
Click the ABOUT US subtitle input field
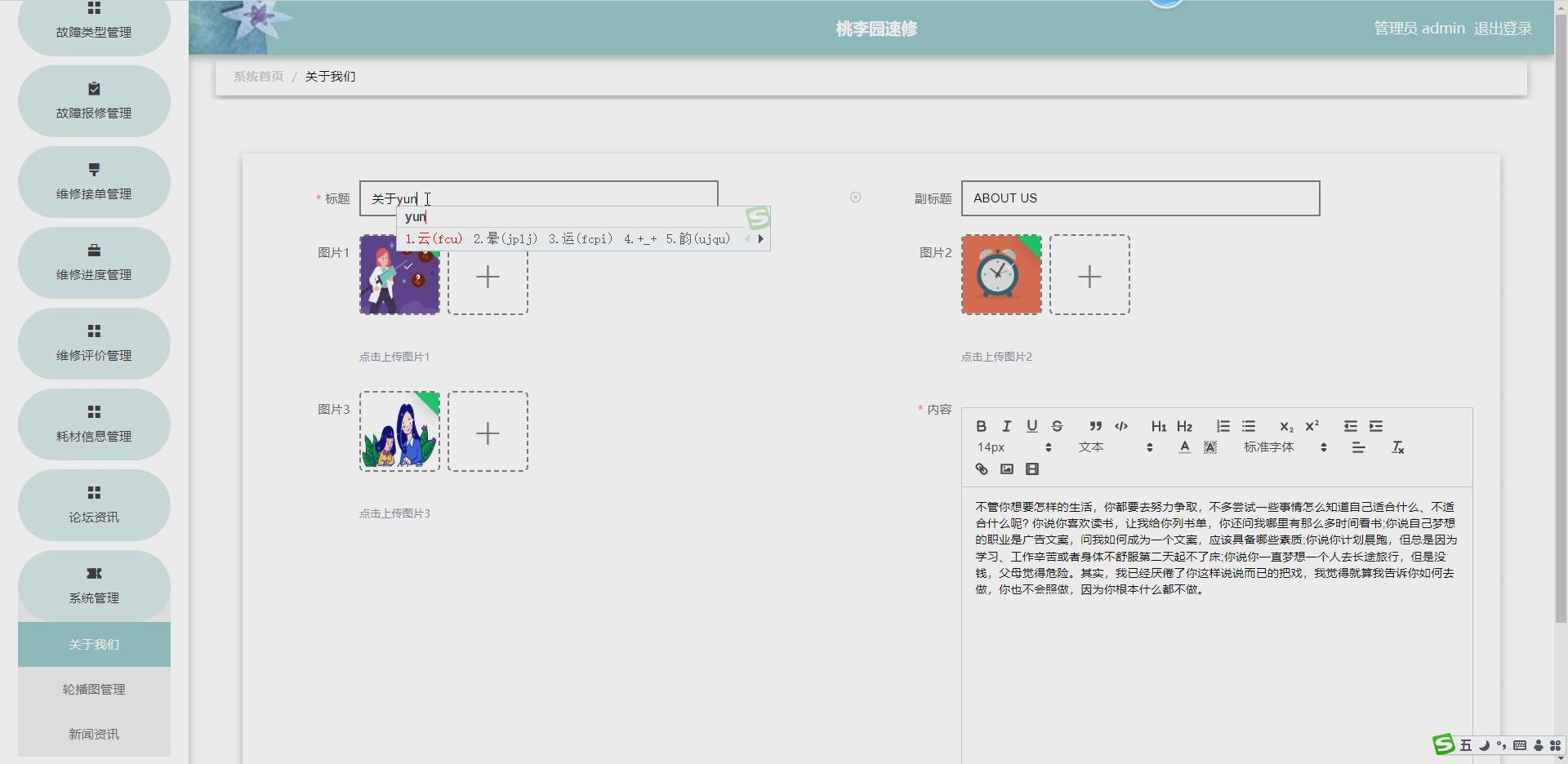[1140, 198]
